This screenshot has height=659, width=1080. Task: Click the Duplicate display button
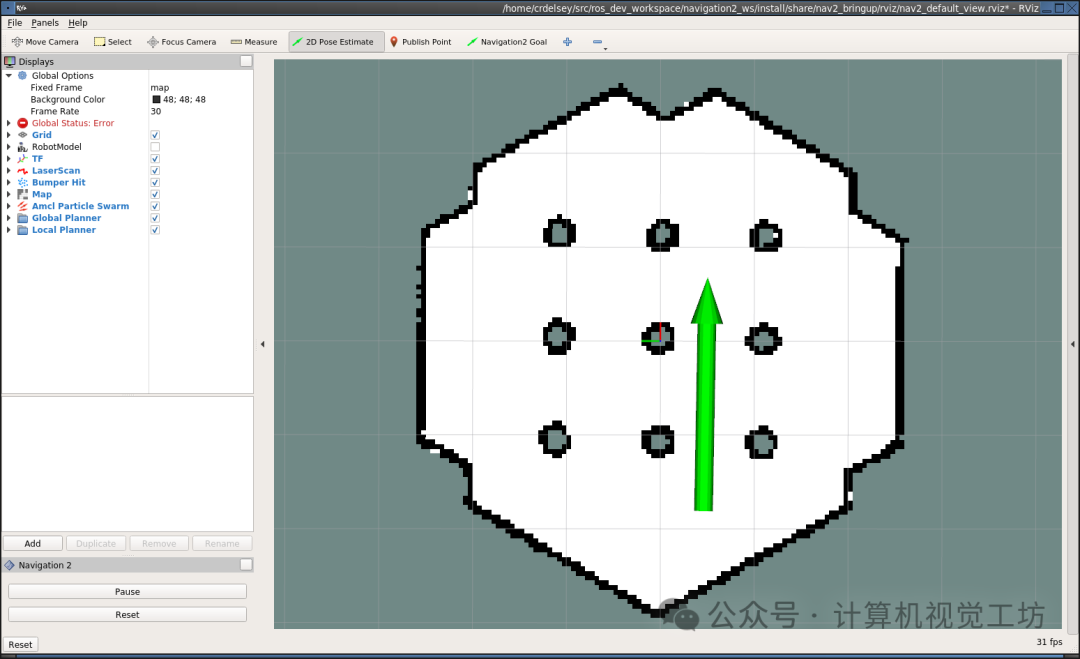click(x=96, y=543)
